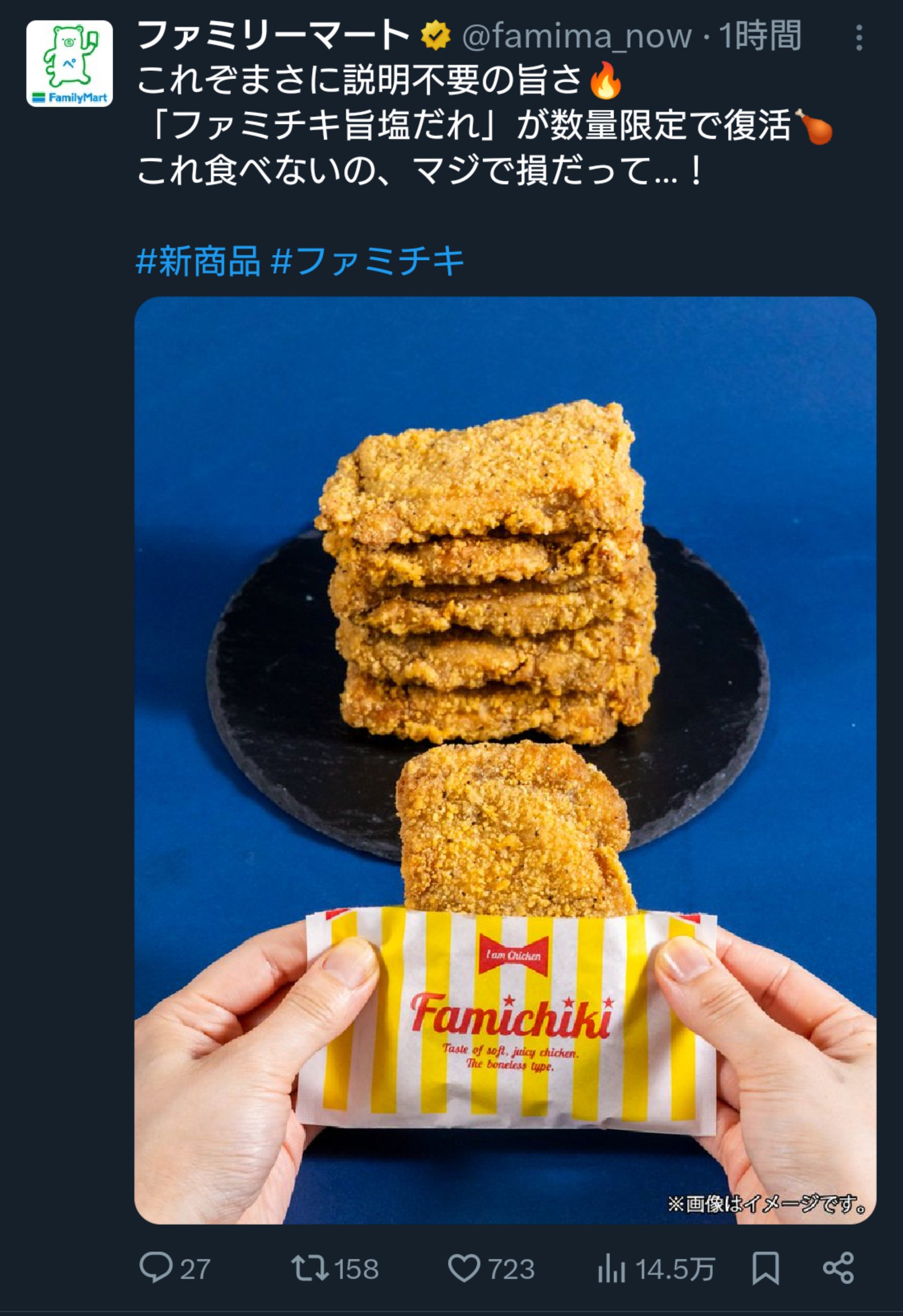Tap the like count 723
This screenshot has height=1316, width=903.
point(511,1269)
